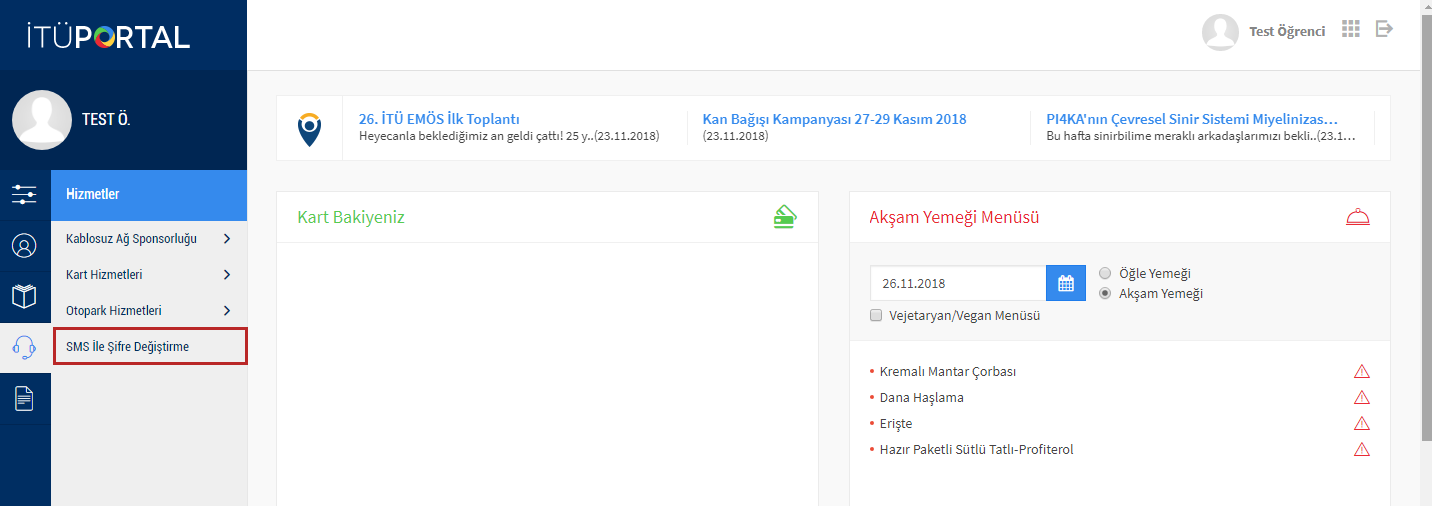
Task: Open the document sidebar icon
Action: 24,399
